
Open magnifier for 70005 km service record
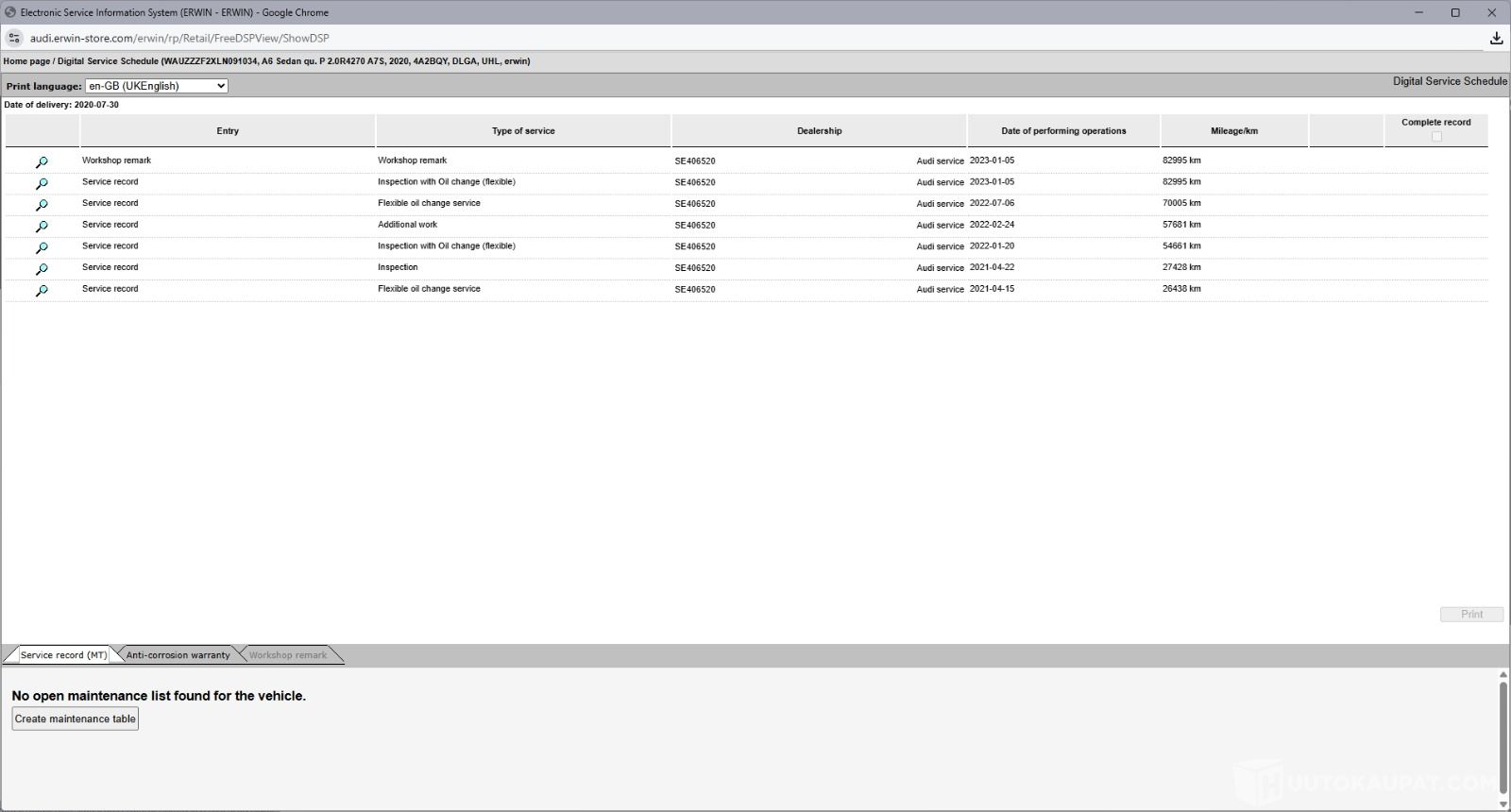pyautogui.click(x=42, y=205)
